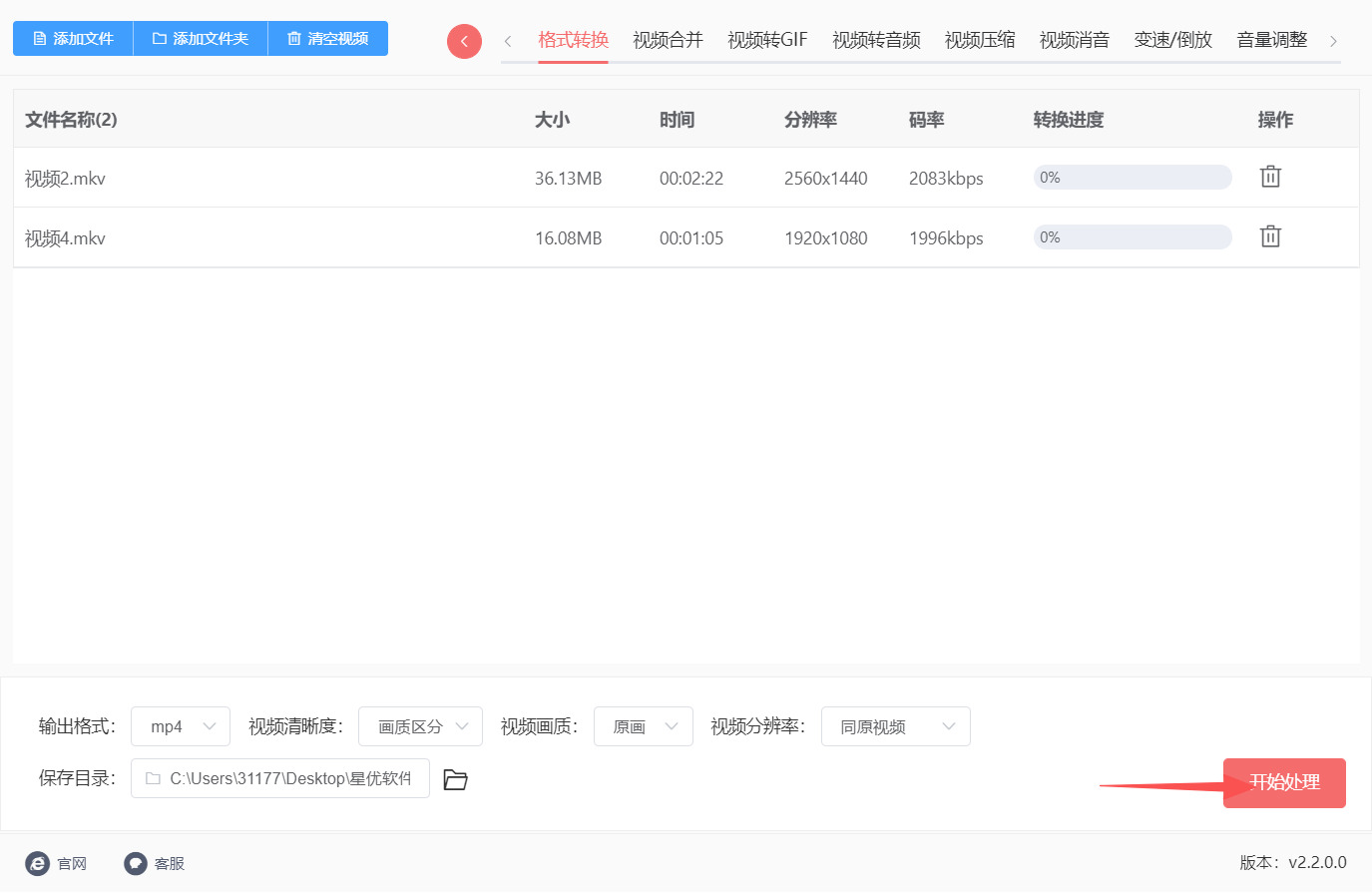This screenshot has width=1372, height=893.
Task: Select the file name 视频2.mkv
Action: click(x=65, y=179)
